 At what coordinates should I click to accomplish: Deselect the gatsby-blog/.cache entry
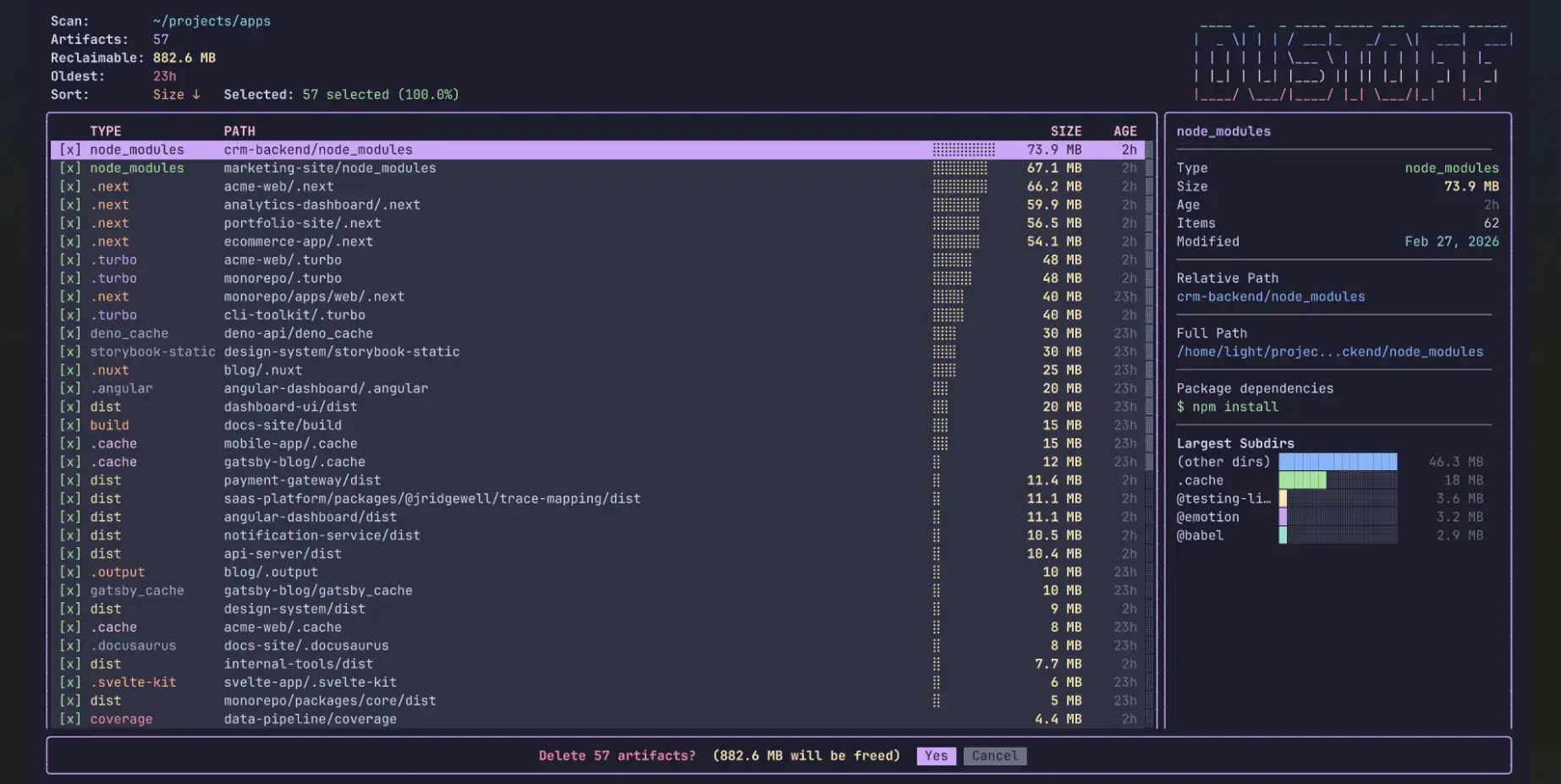click(71, 462)
